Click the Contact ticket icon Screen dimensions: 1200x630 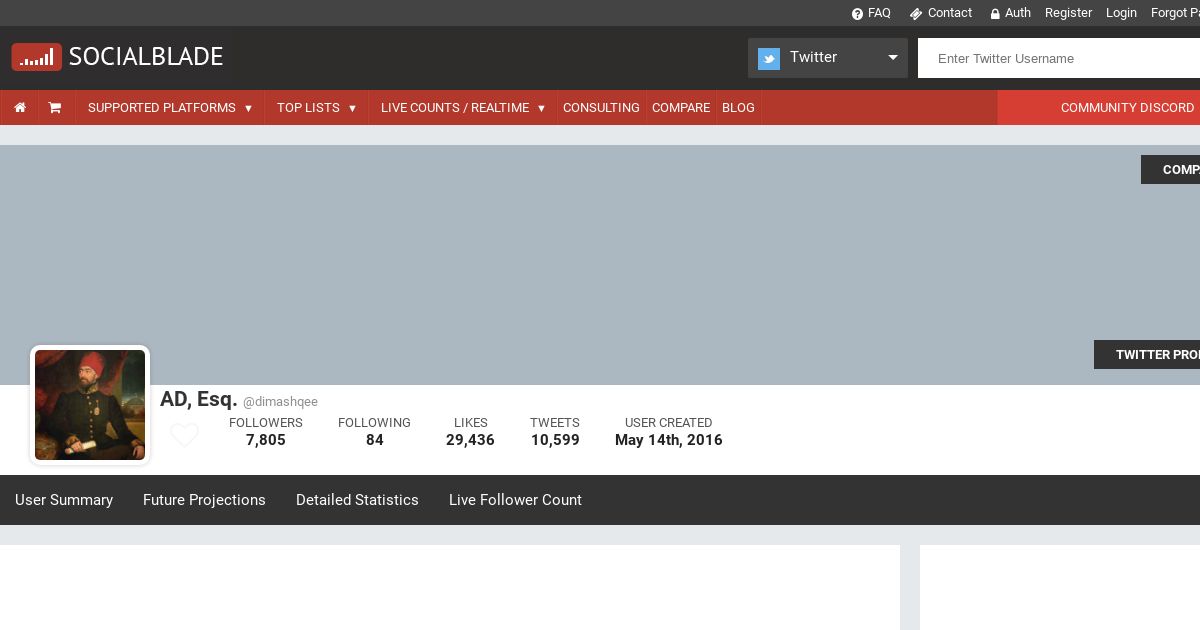[915, 14]
